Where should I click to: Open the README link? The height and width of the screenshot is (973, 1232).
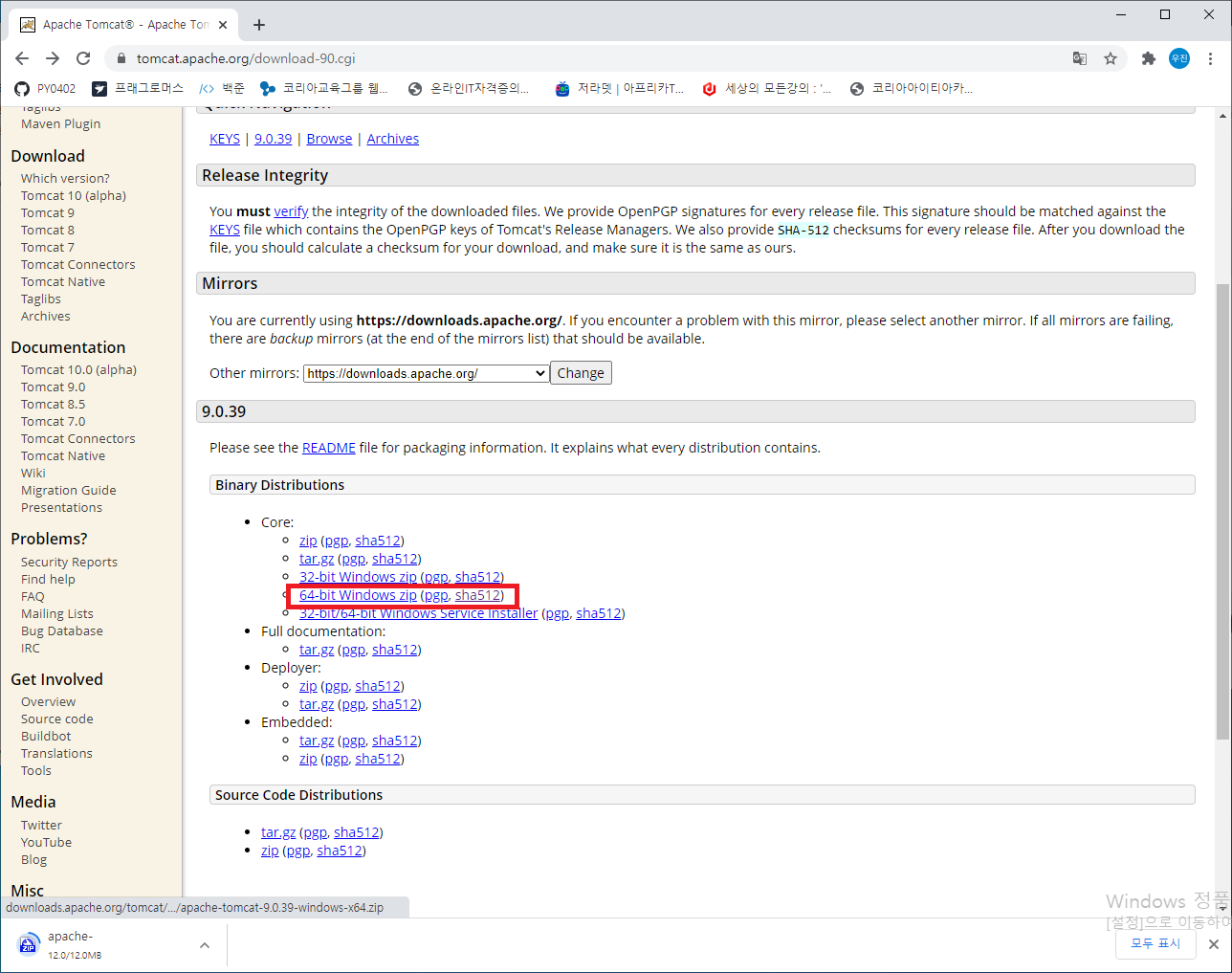click(329, 448)
